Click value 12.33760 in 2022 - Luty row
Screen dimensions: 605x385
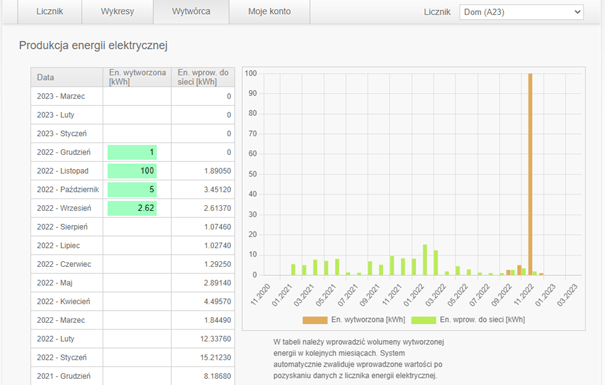(x=216, y=339)
